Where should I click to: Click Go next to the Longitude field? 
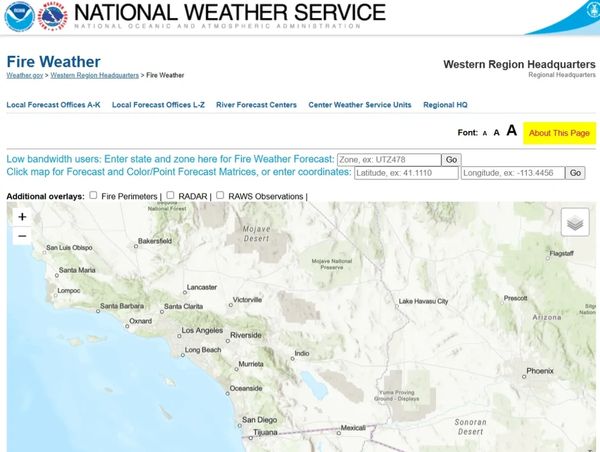pyautogui.click(x=576, y=173)
